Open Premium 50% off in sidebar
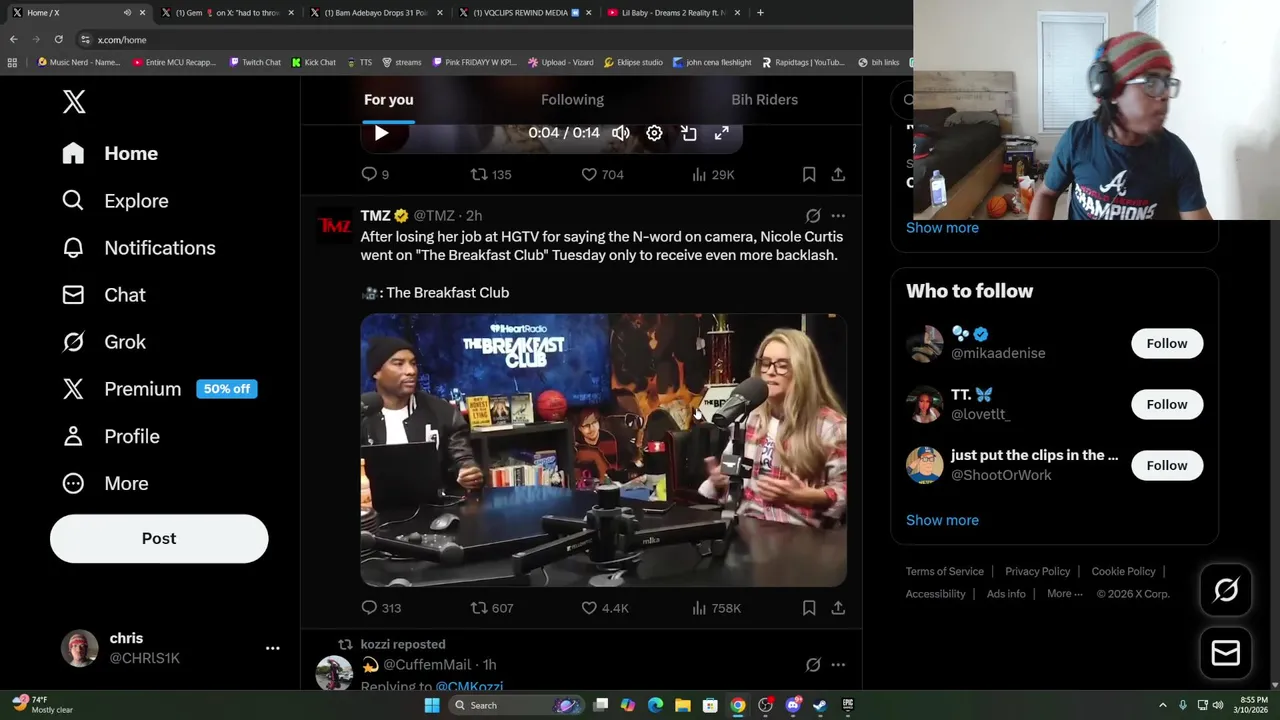 click(x=160, y=389)
